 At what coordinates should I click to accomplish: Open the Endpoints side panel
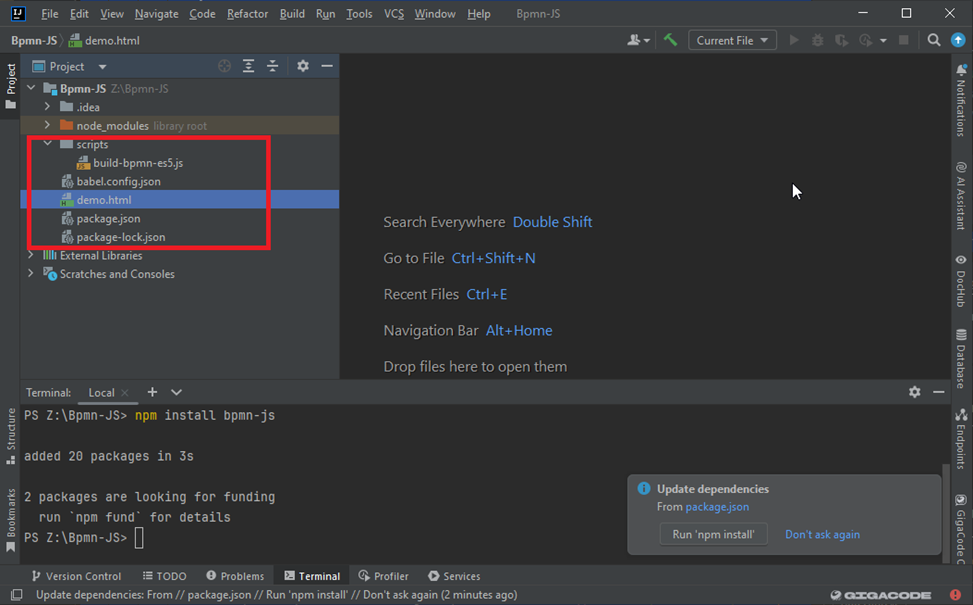point(961,439)
